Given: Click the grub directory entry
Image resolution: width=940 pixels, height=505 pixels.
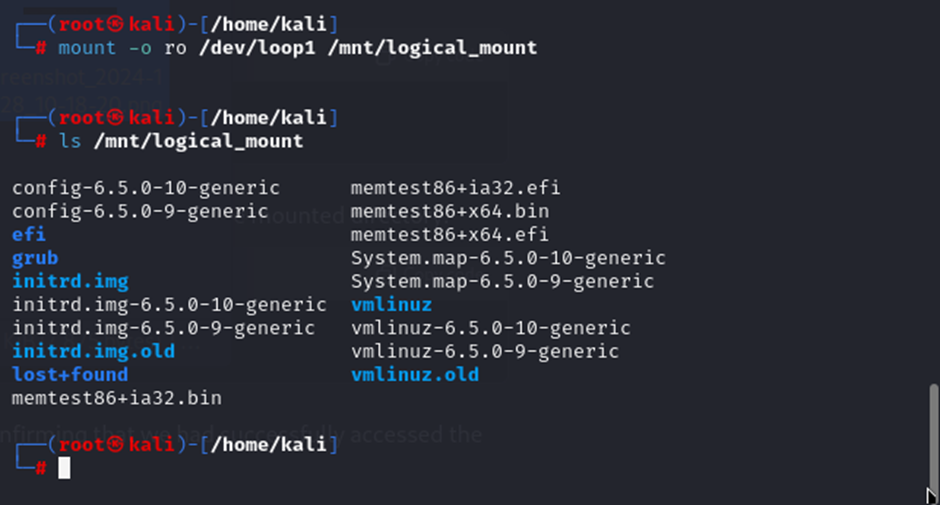Looking at the screenshot, I should 35,258.
